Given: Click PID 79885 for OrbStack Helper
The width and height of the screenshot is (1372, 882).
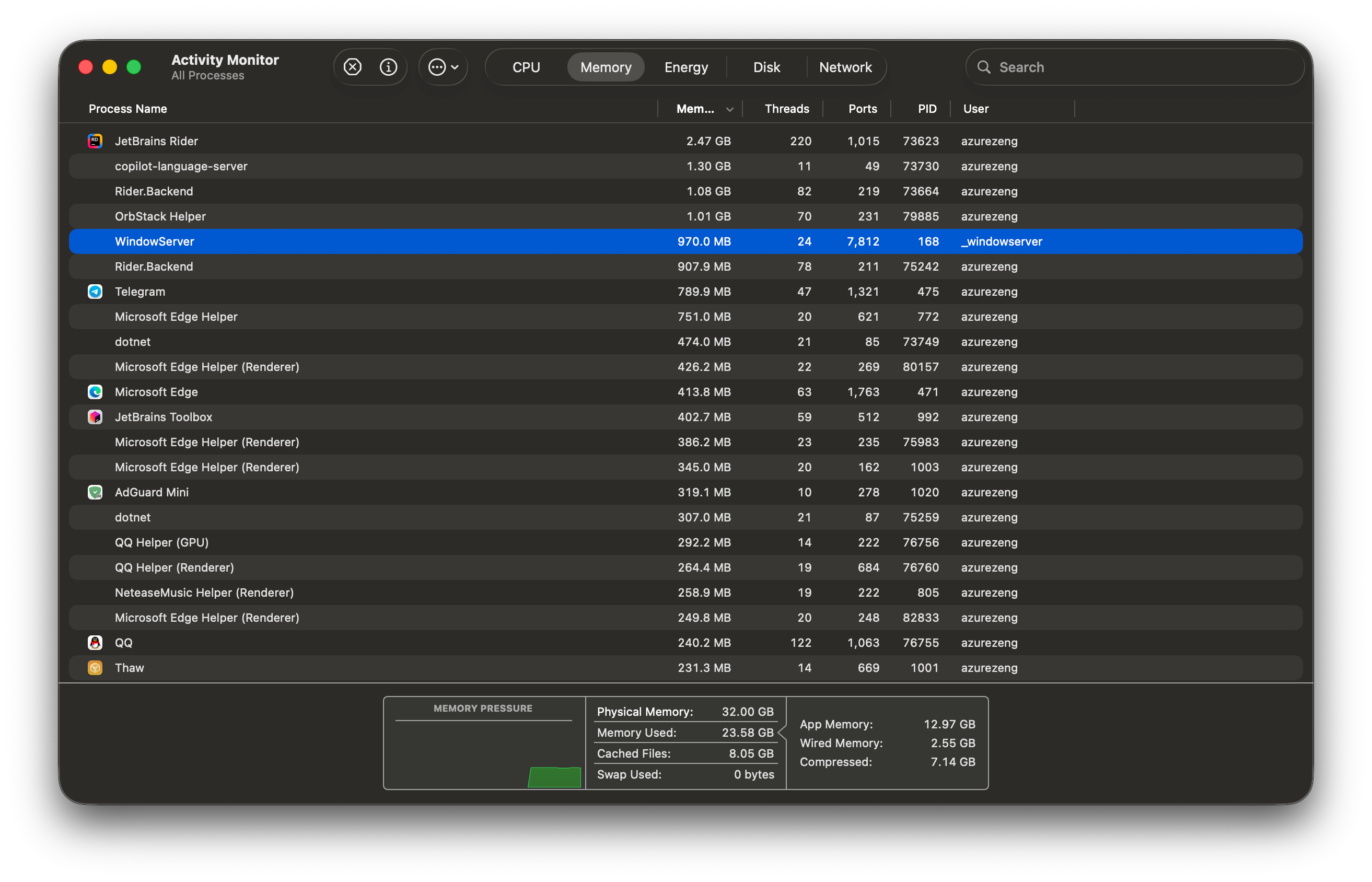Looking at the screenshot, I should pos(920,216).
